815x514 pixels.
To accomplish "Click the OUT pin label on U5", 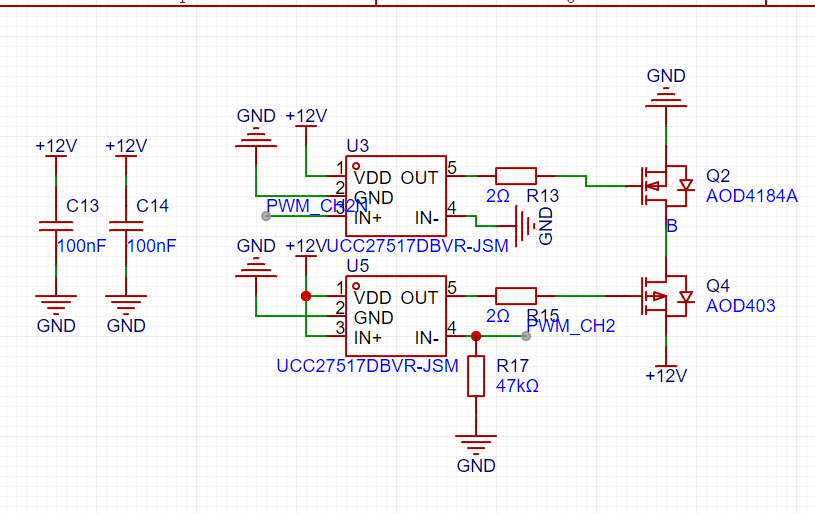I will click(419, 298).
